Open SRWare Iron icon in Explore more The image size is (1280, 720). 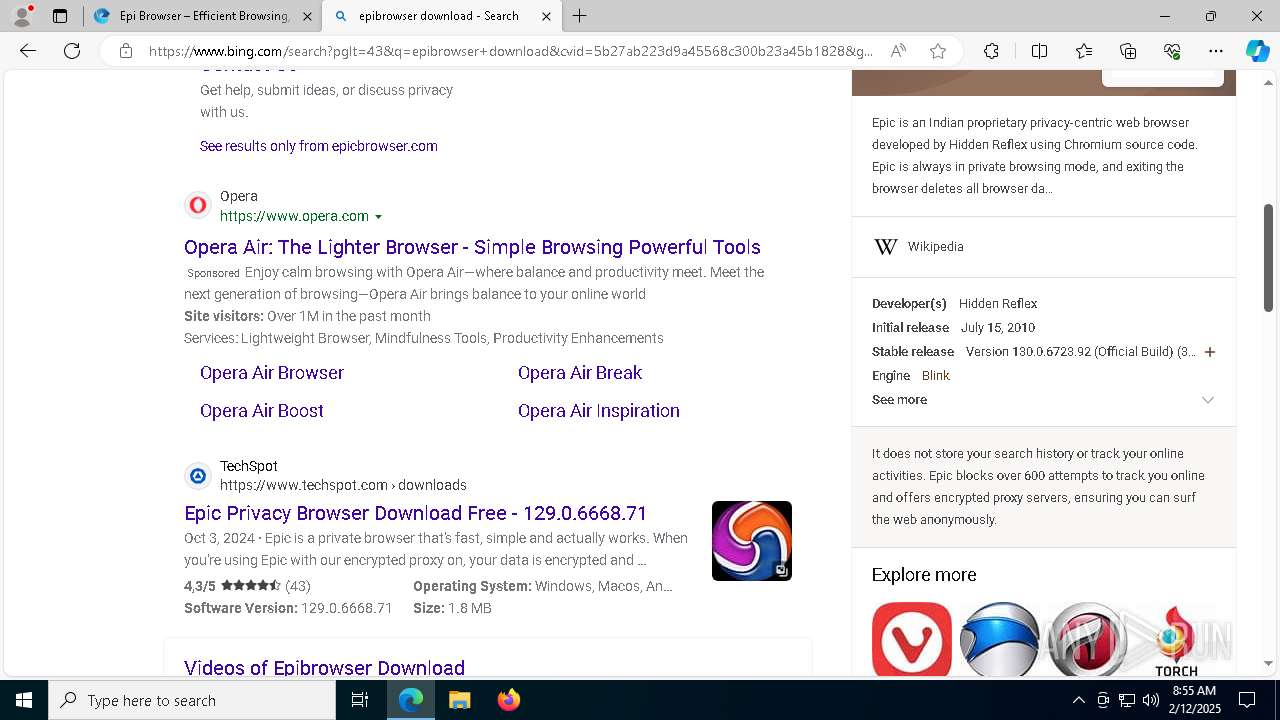coord(1000,639)
